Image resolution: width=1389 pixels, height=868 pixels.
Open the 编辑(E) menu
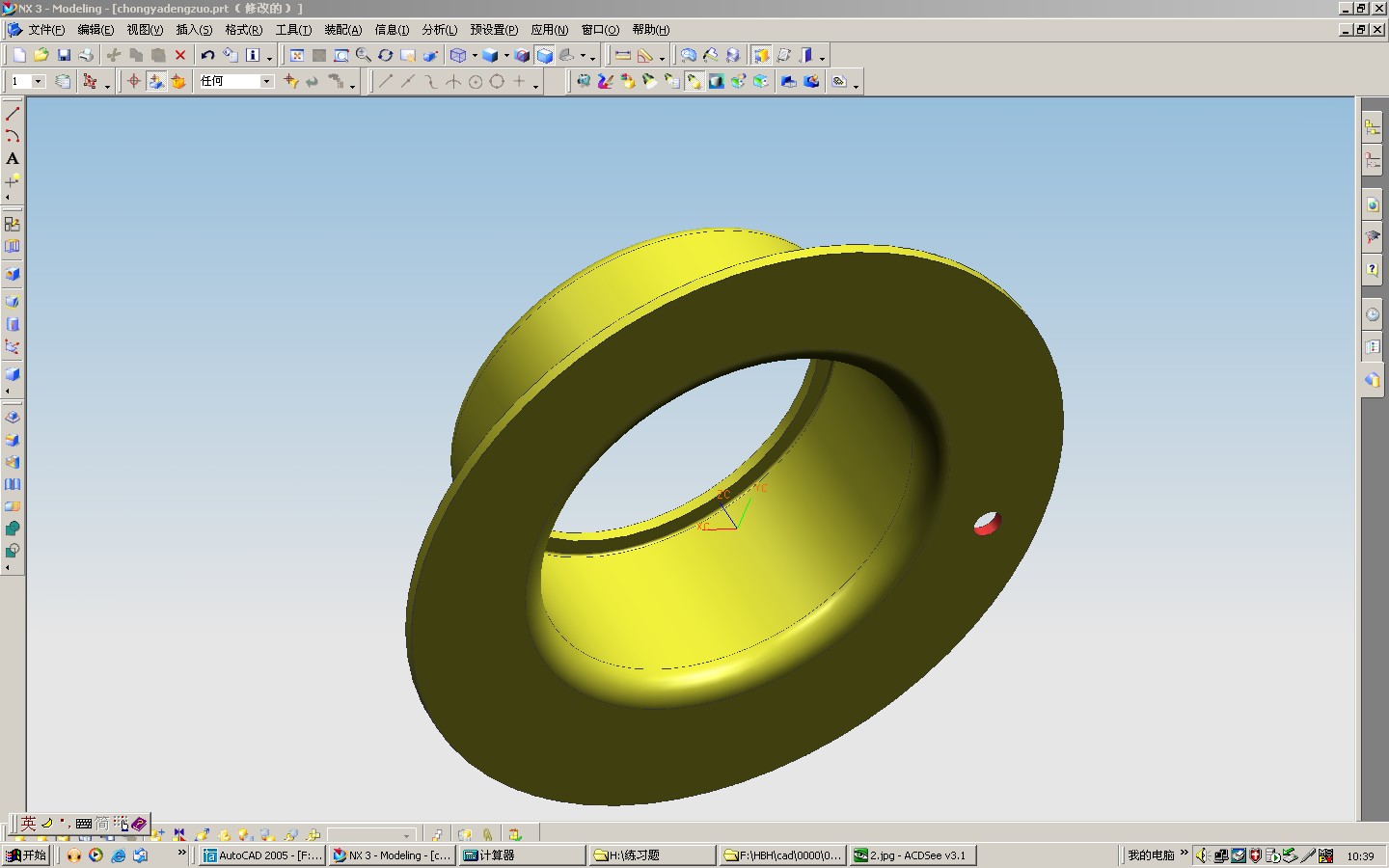tap(95, 30)
